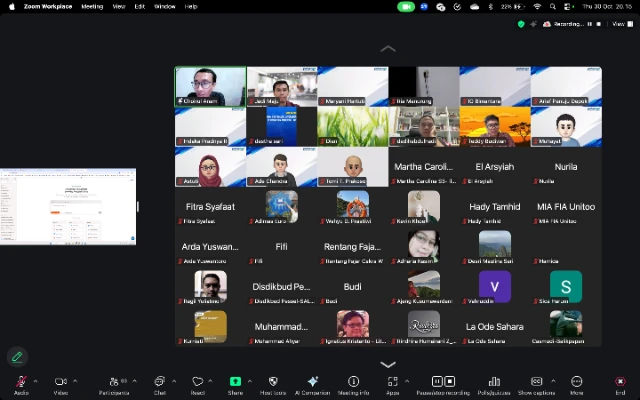Turn on Show captions
The width and height of the screenshot is (640, 400).
tap(536, 385)
